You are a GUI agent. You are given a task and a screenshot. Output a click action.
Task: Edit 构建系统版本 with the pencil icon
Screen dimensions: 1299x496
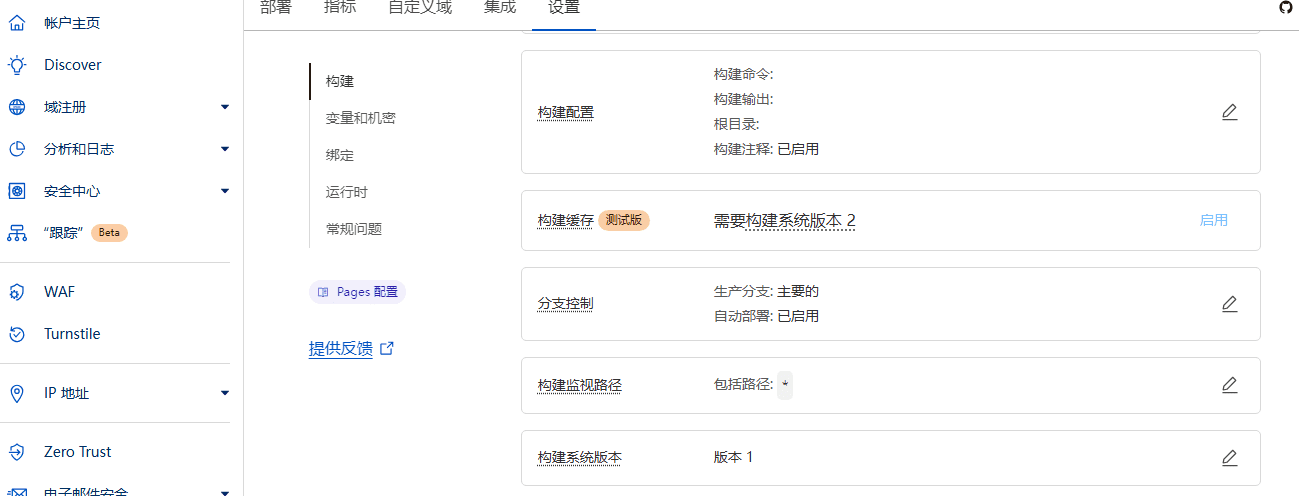(x=1229, y=458)
